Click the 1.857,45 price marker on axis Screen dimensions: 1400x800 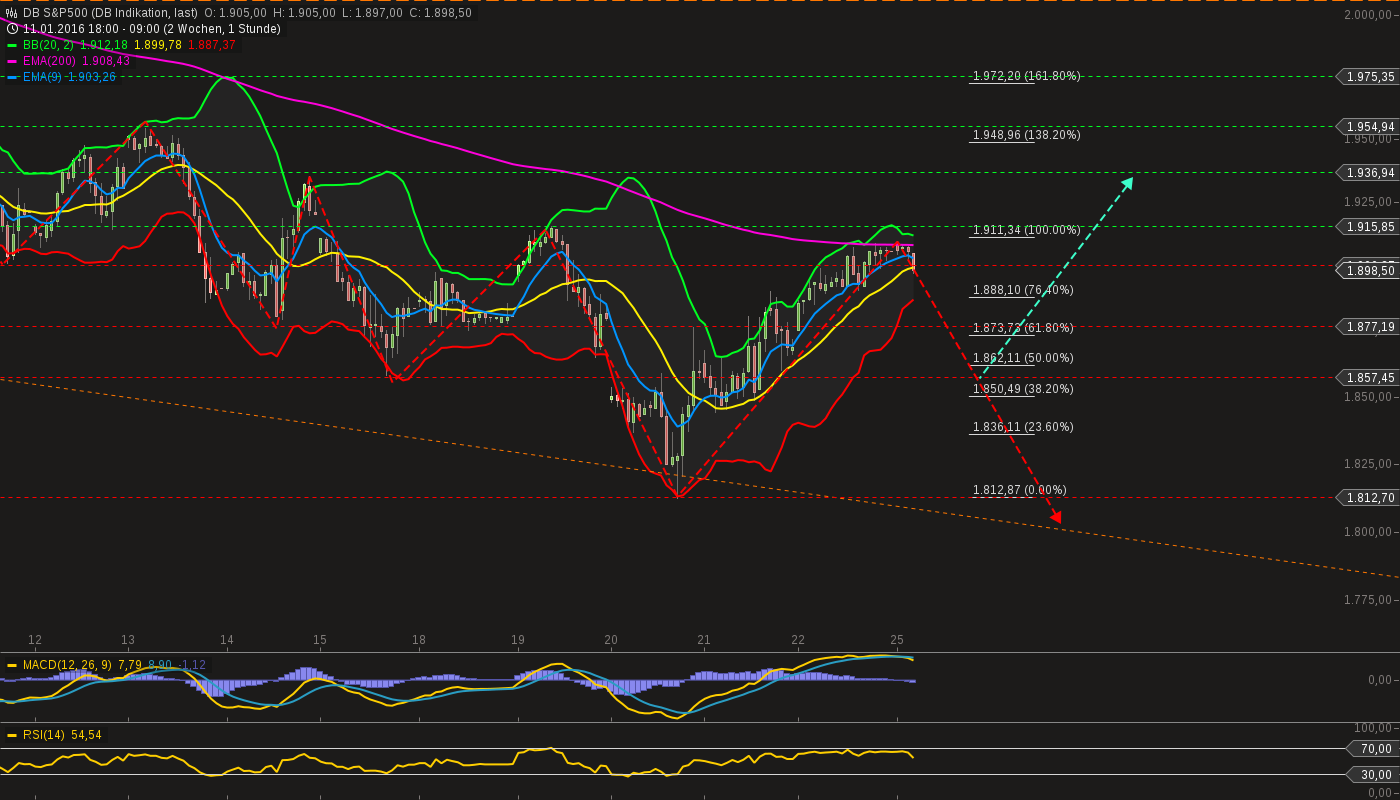click(x=1368, y=377)
